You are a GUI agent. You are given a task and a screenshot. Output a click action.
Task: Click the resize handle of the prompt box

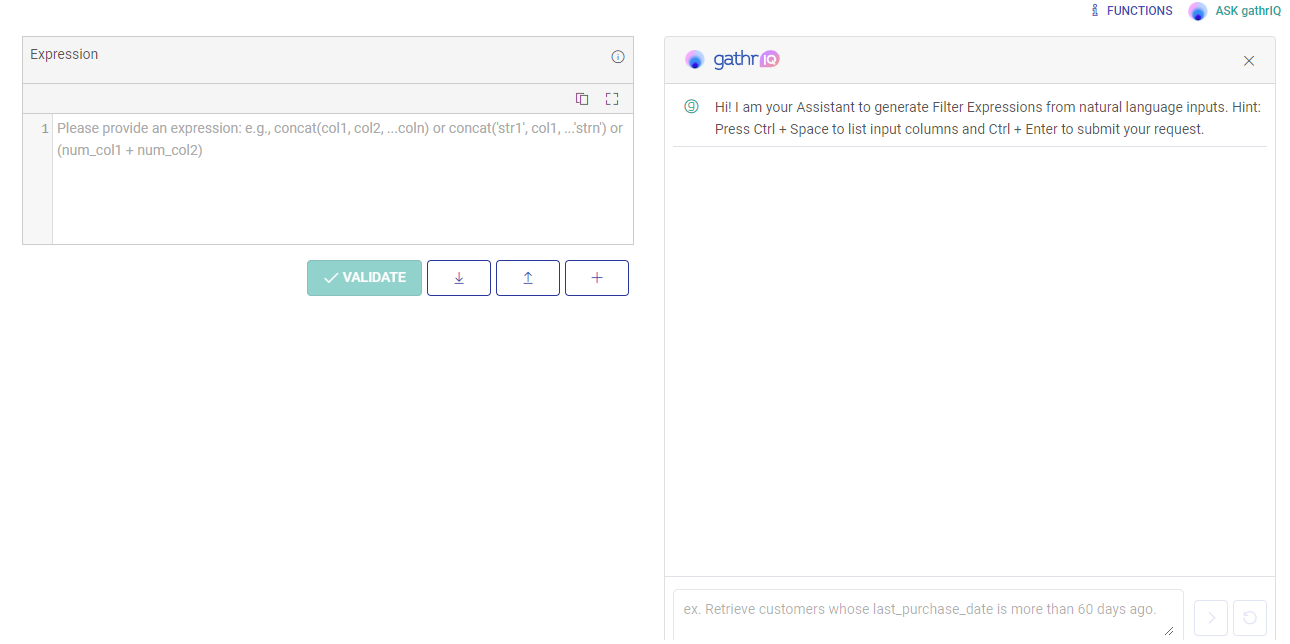pos(1169,631)
